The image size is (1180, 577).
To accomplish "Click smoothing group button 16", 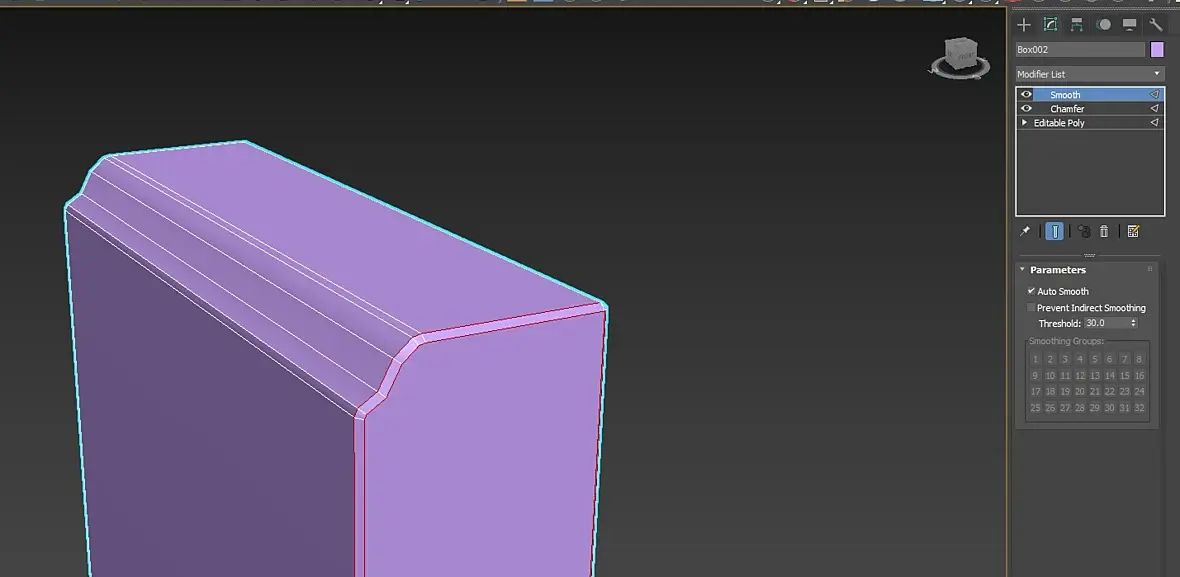I will (x=1139, y=375).
